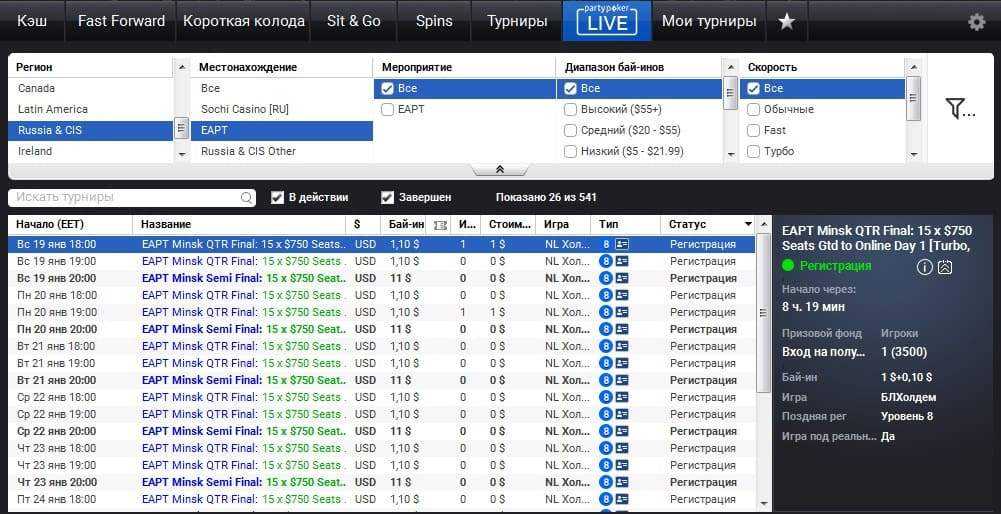Viewport: 1001px width, 514px height.
Task: Click the ticket icon column header
Action: [x=439, y=225]
